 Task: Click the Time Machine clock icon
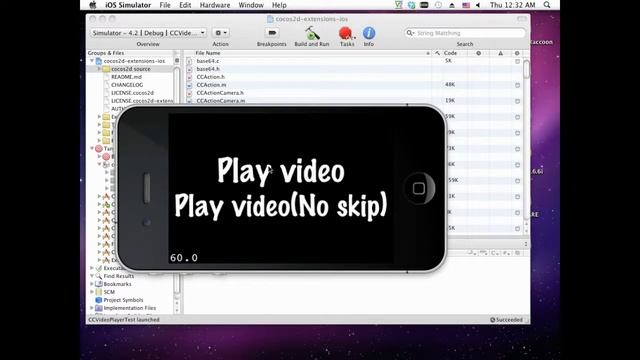coord(438,5)
